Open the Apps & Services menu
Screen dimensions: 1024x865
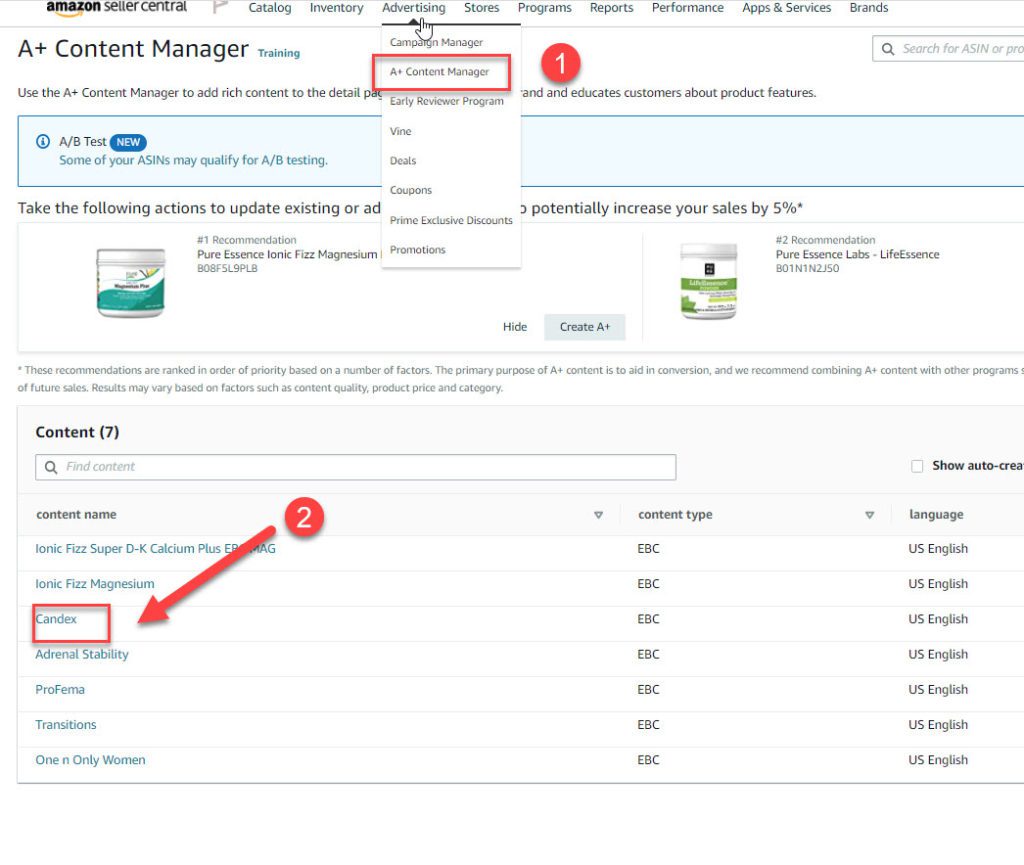[x=786, y=8]
